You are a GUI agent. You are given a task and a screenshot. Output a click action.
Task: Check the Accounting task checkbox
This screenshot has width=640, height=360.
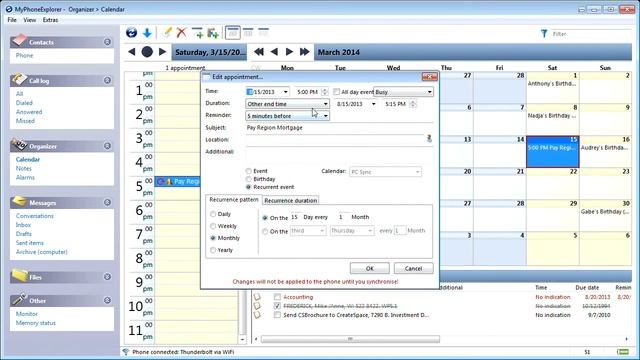coord(278,297)
